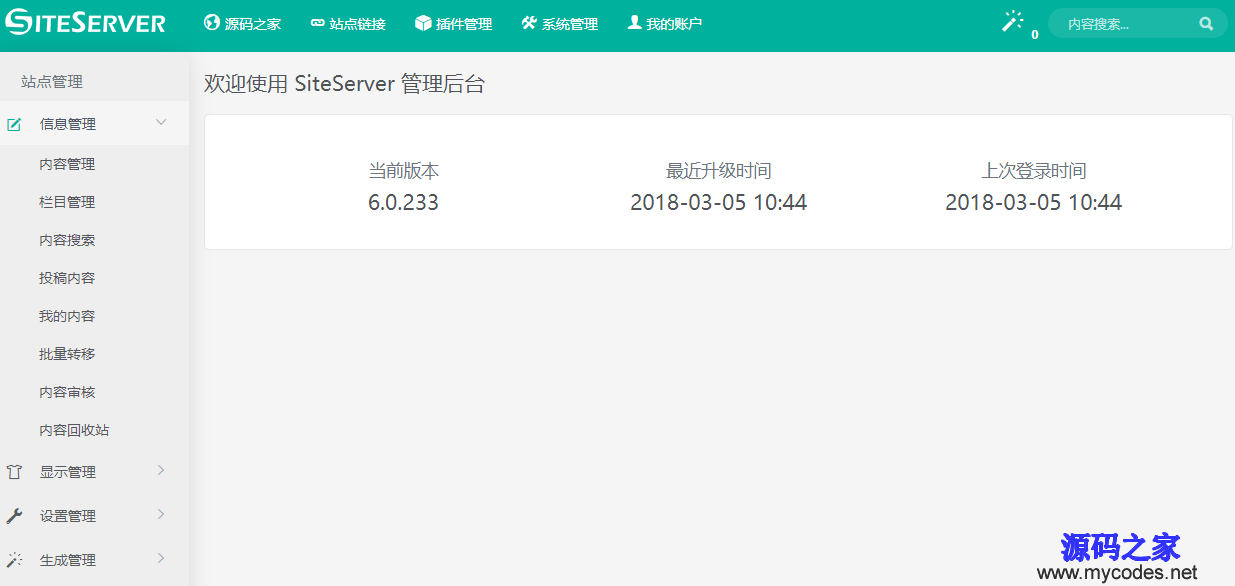The height and width of the screenshot is (586, 1235).
Task: Click the 0 counter beside the wand
Action: click(1034, 34)
